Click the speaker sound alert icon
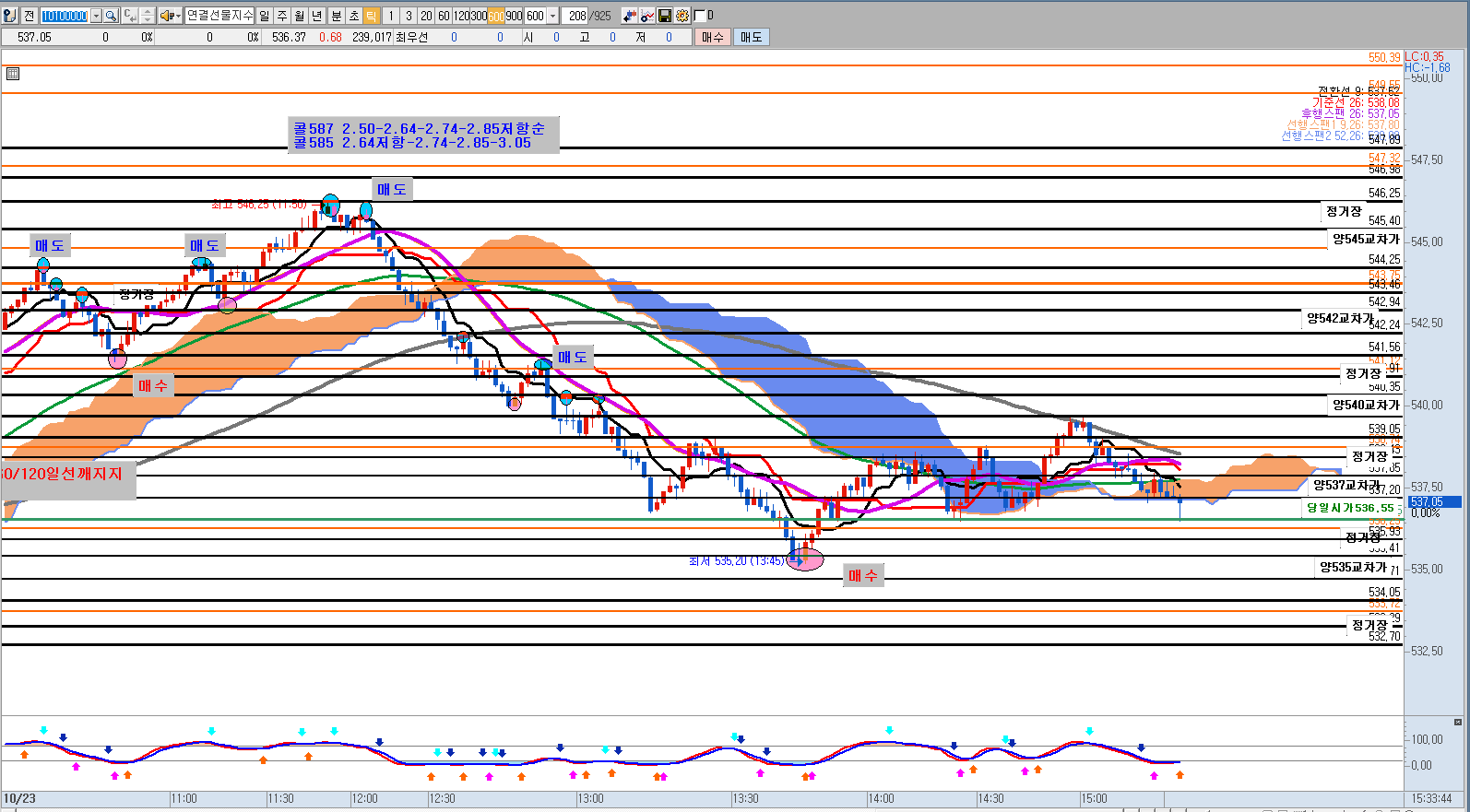1470x812 pixels. (167, 16)
